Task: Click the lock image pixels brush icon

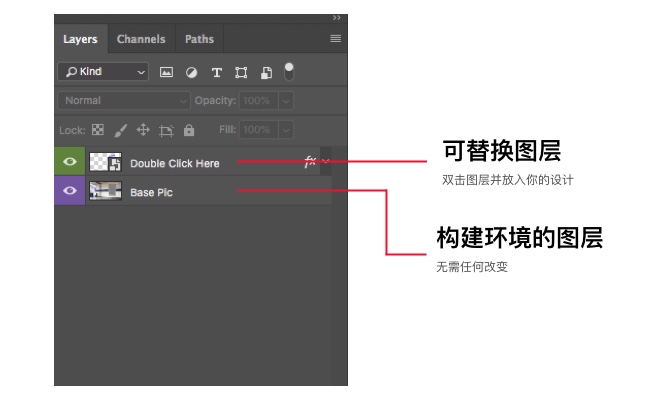Action: click(x=120, y=130)
